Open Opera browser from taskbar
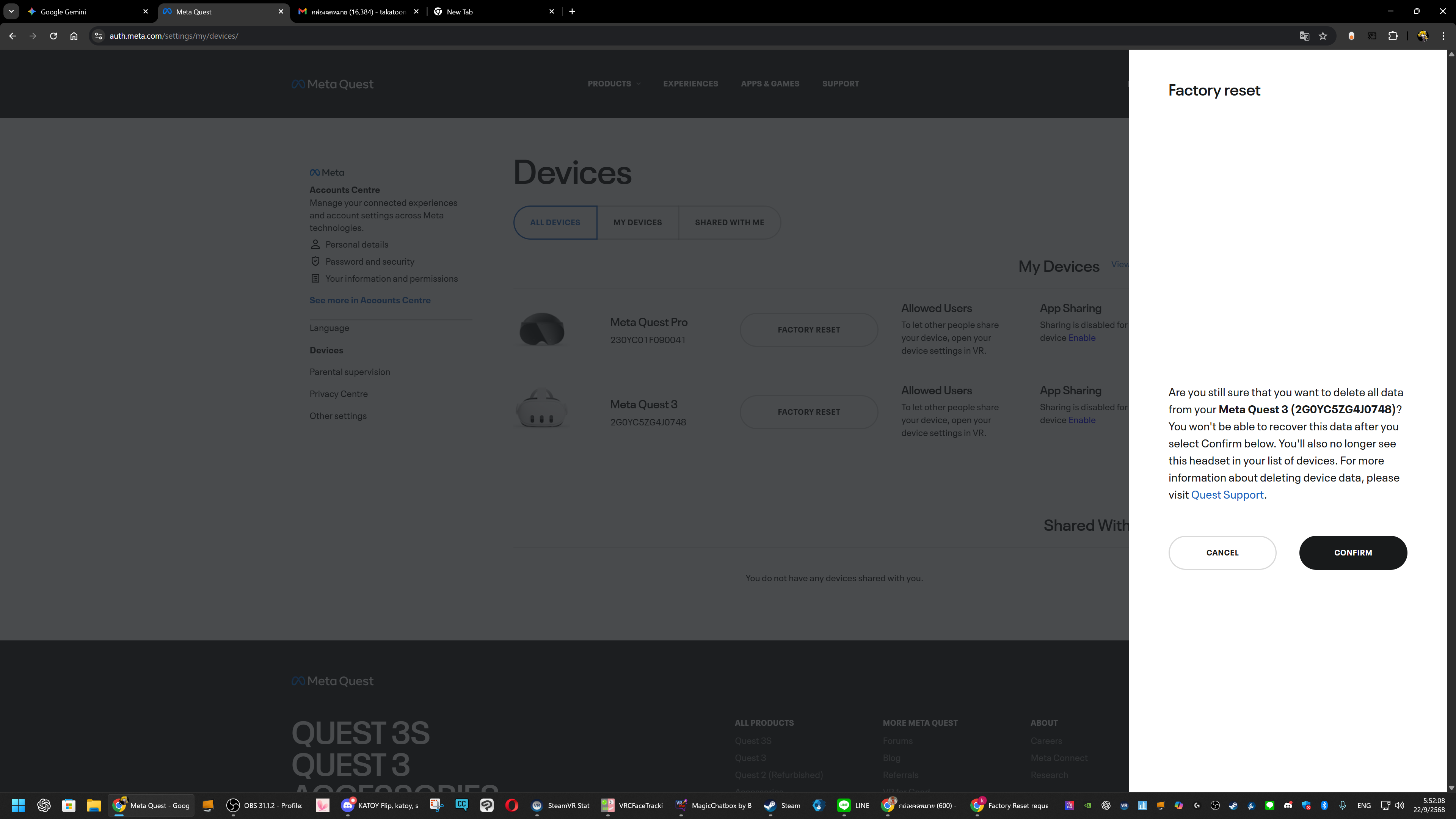 point(511,805)
